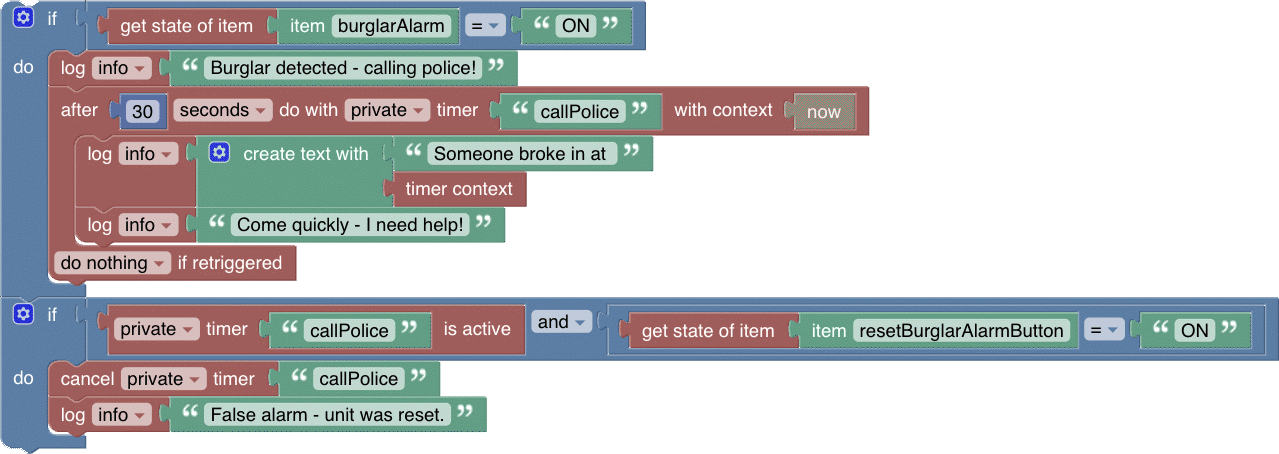
Task: Select the resetBurglarAlarmButton item field
Action: click(961, 331)
